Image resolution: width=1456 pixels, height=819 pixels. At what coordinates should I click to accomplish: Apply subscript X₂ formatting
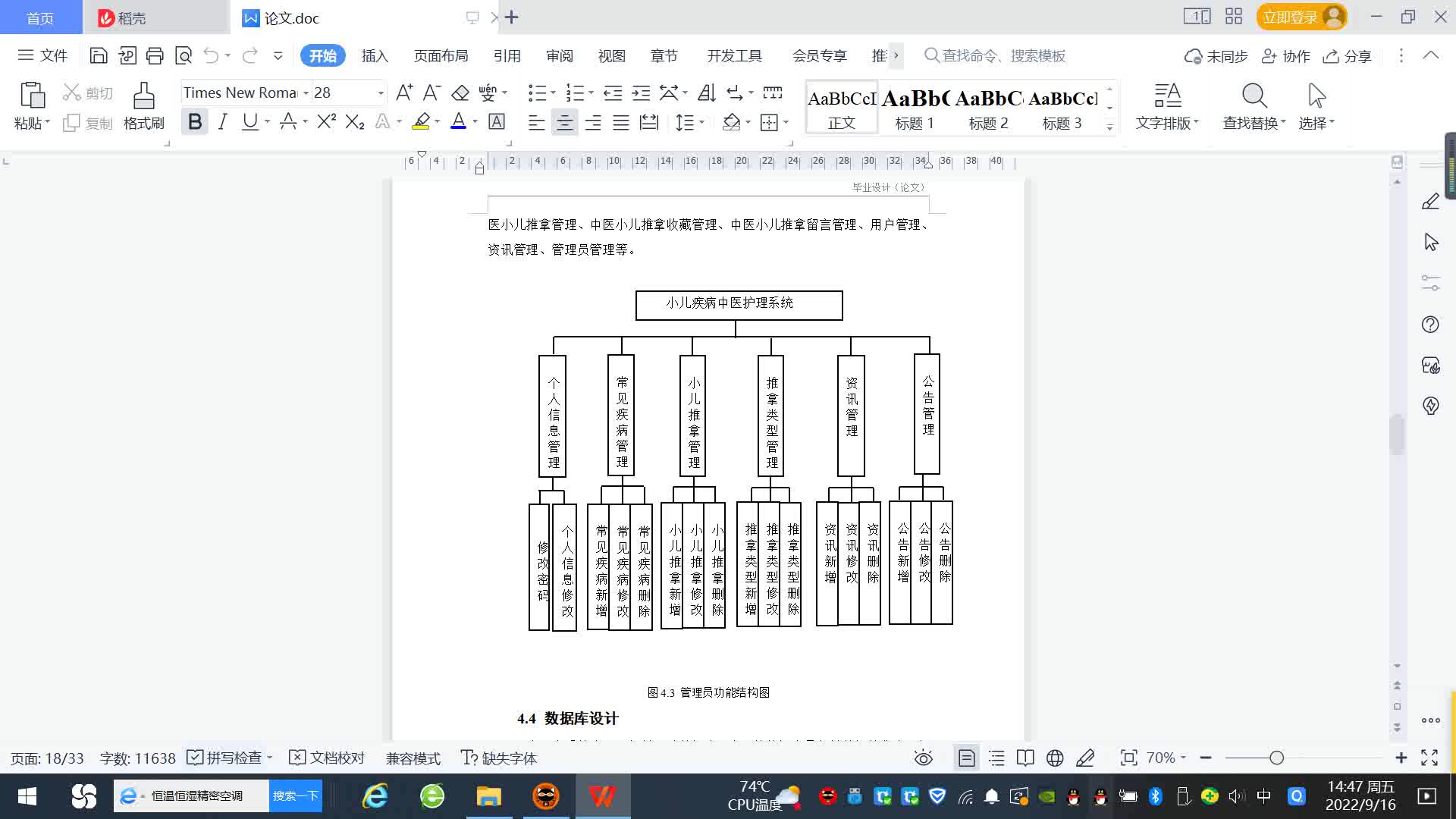pos(355,121)
